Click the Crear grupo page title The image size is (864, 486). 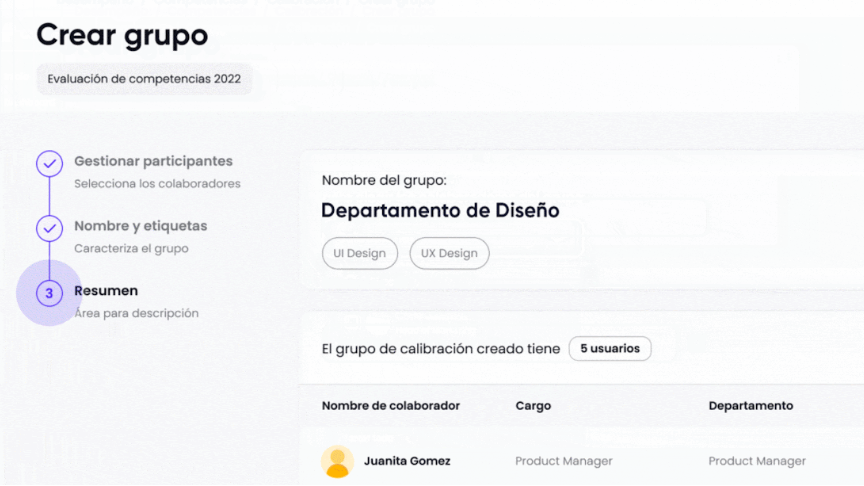(122, 35)
